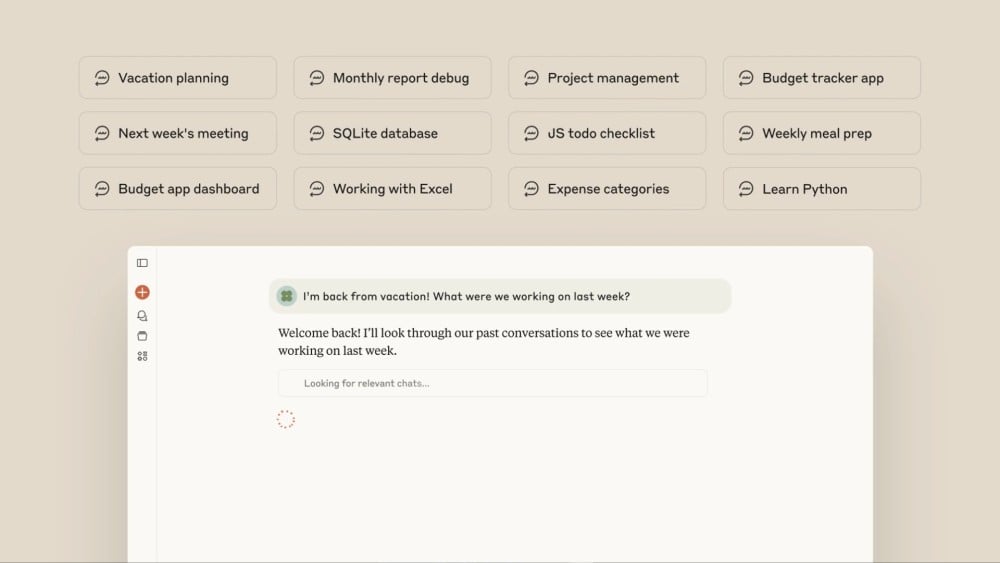Viewport: 1000px width, 563px height.
Task: Click the JS todo checklist chat
Action: [x=607, y=133]
